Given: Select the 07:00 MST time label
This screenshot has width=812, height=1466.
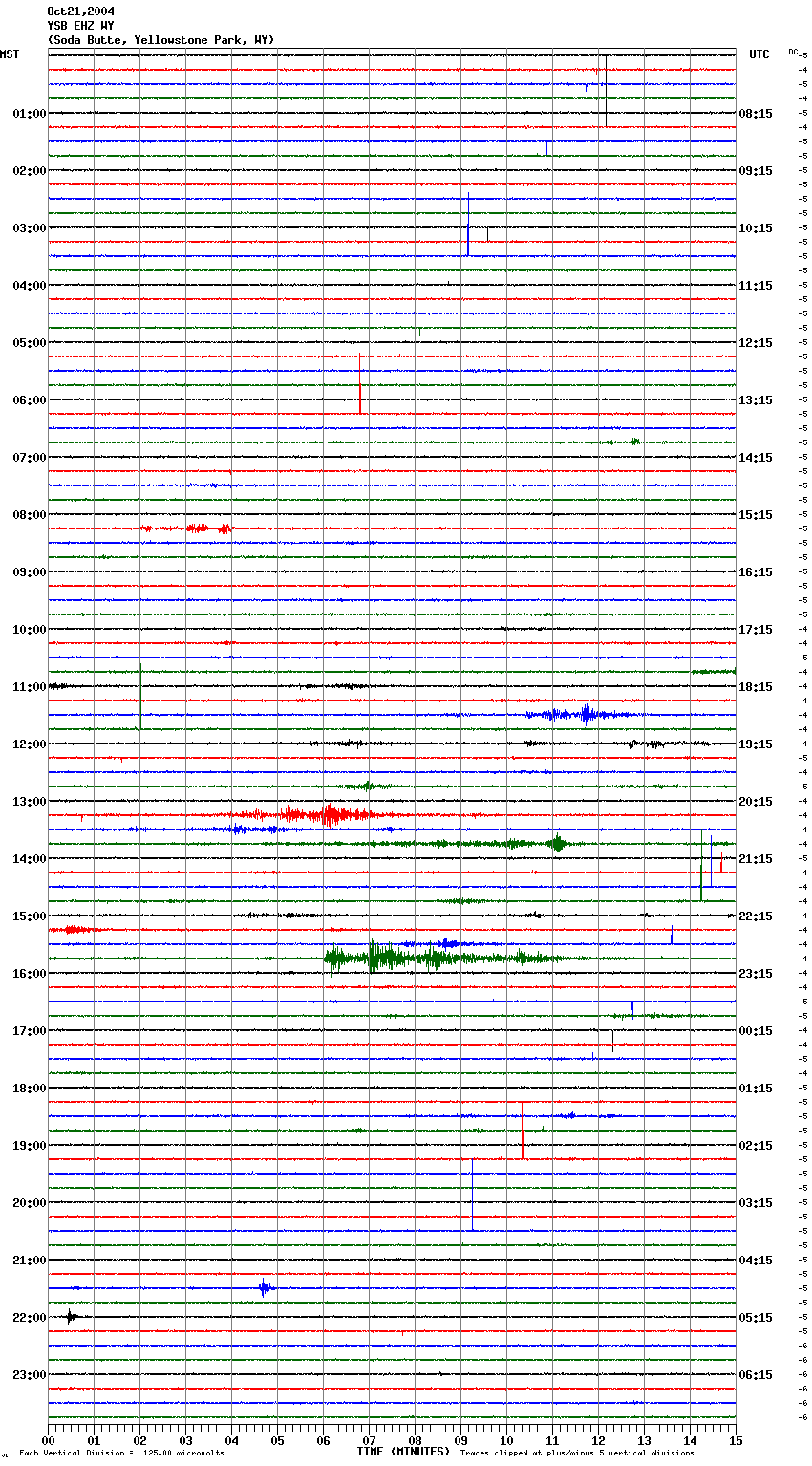Looking at the screenshot, I should pos(30,458).
